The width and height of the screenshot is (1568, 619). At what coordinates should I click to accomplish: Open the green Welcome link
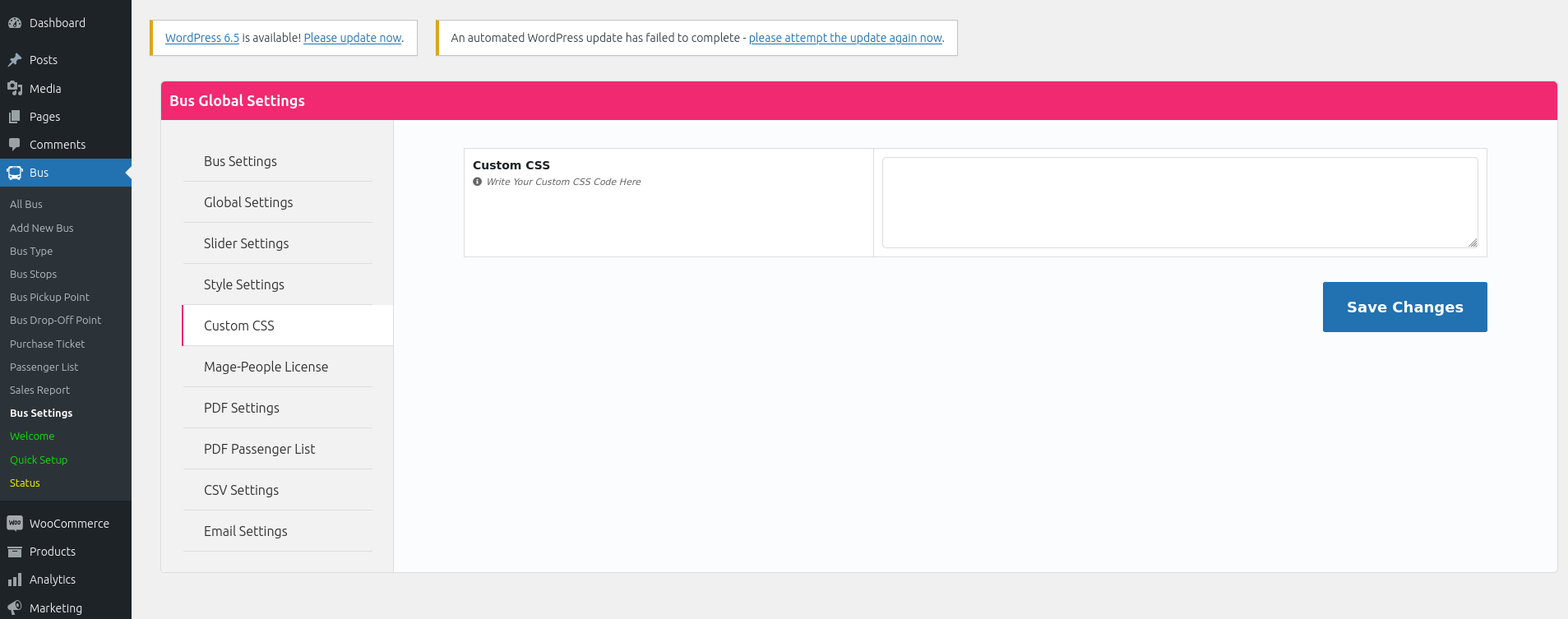point(32,436)
